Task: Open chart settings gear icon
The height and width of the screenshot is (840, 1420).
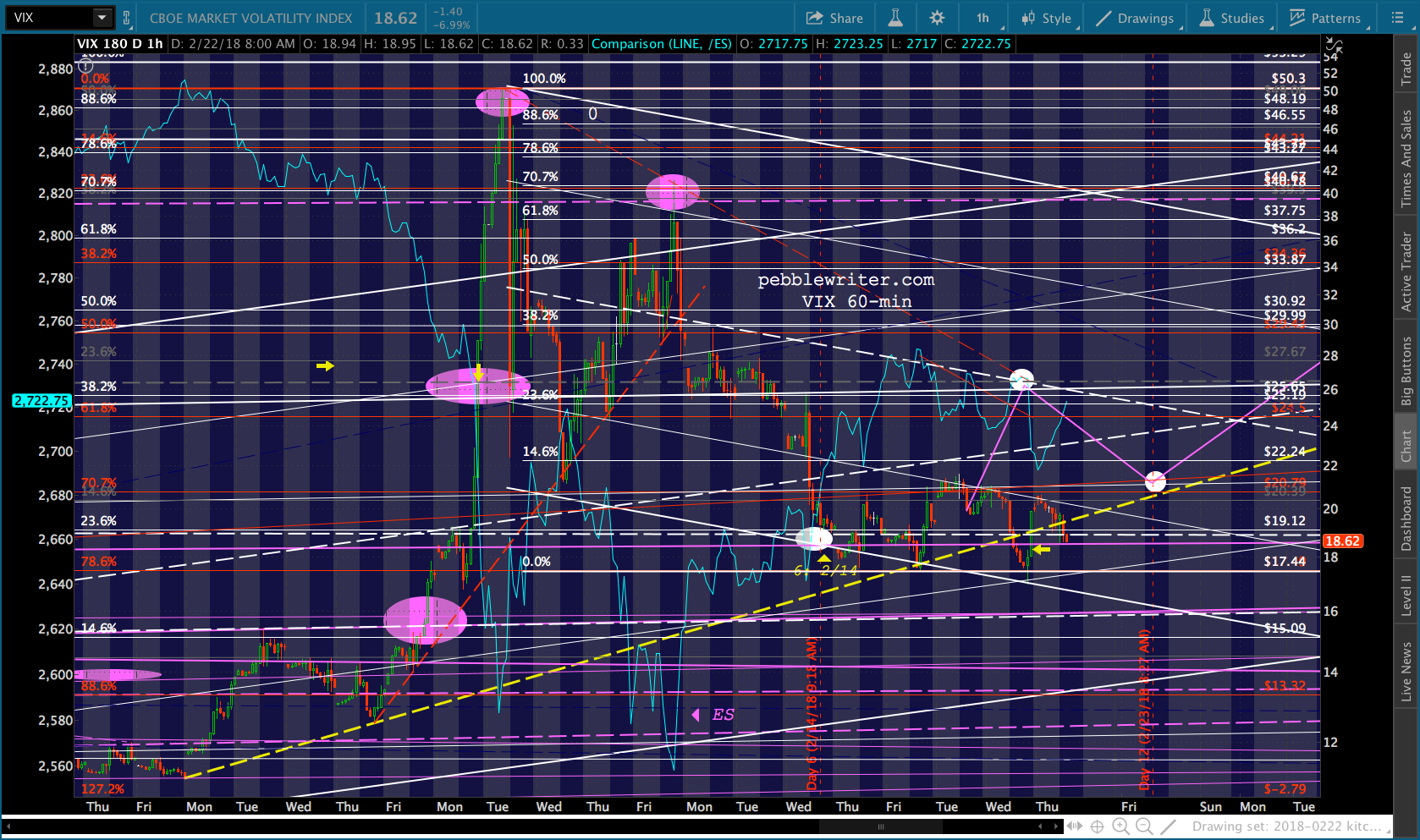Action: click(x=937, y=18)
